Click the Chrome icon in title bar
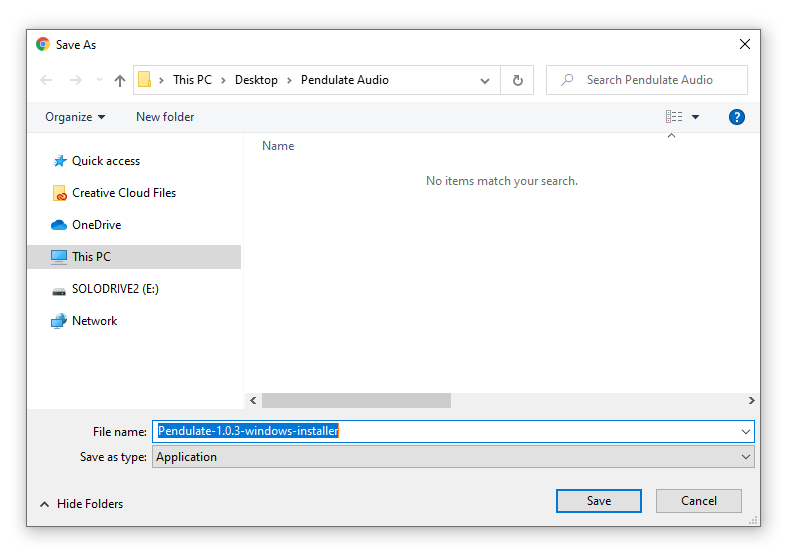The height and width of the screenshot is (556, 787). tap(43, 45)
